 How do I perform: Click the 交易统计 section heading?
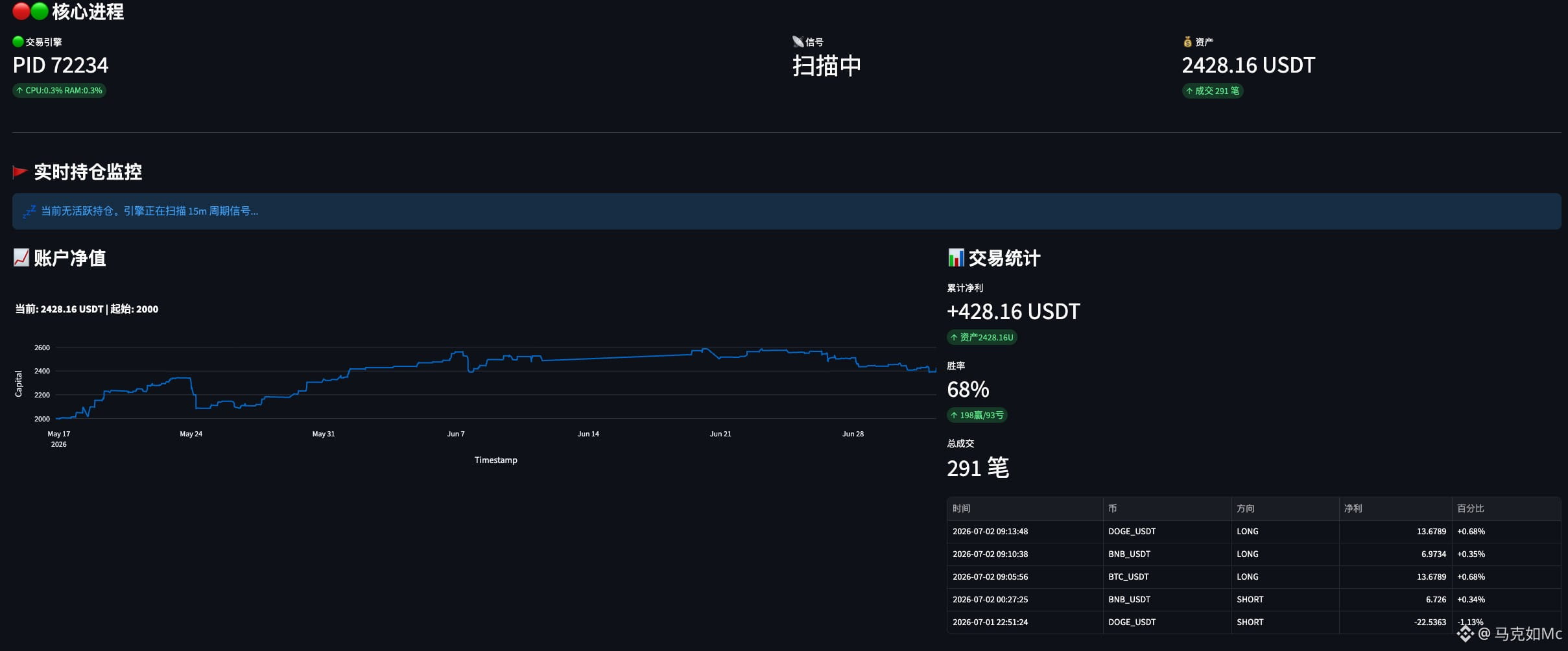pos(1004,258)
